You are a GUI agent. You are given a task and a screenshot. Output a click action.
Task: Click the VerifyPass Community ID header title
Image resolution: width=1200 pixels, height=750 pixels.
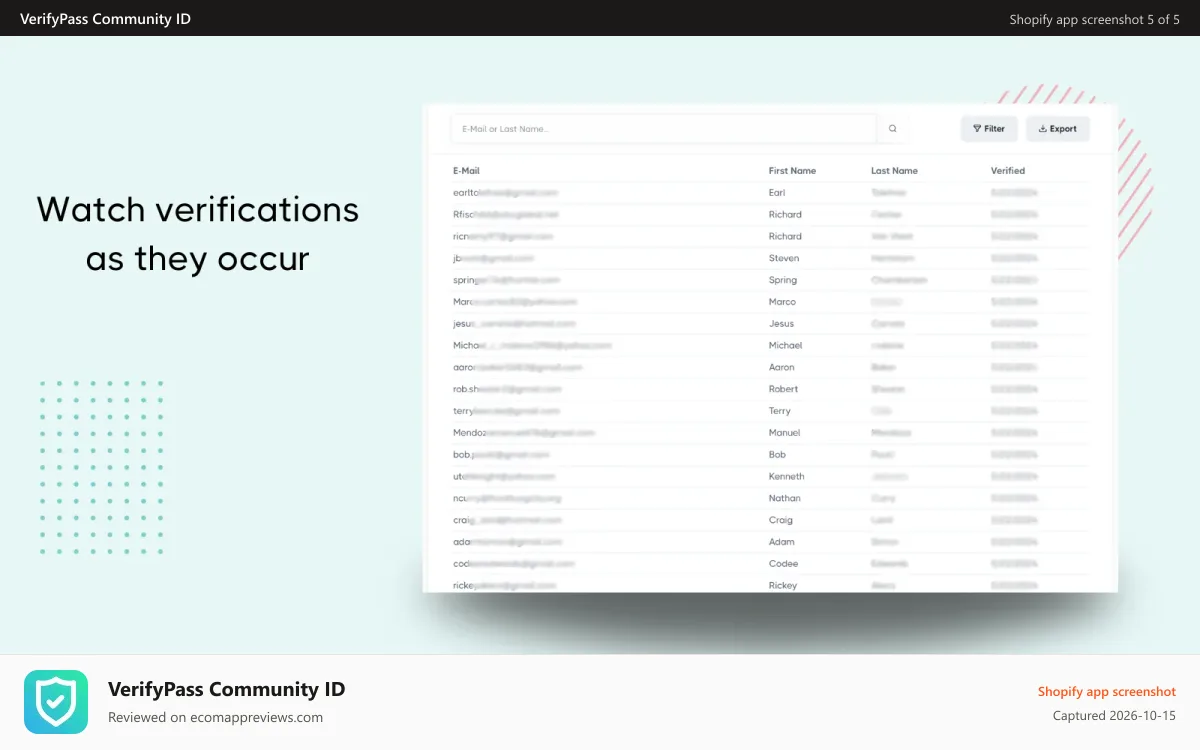[105, 19]
